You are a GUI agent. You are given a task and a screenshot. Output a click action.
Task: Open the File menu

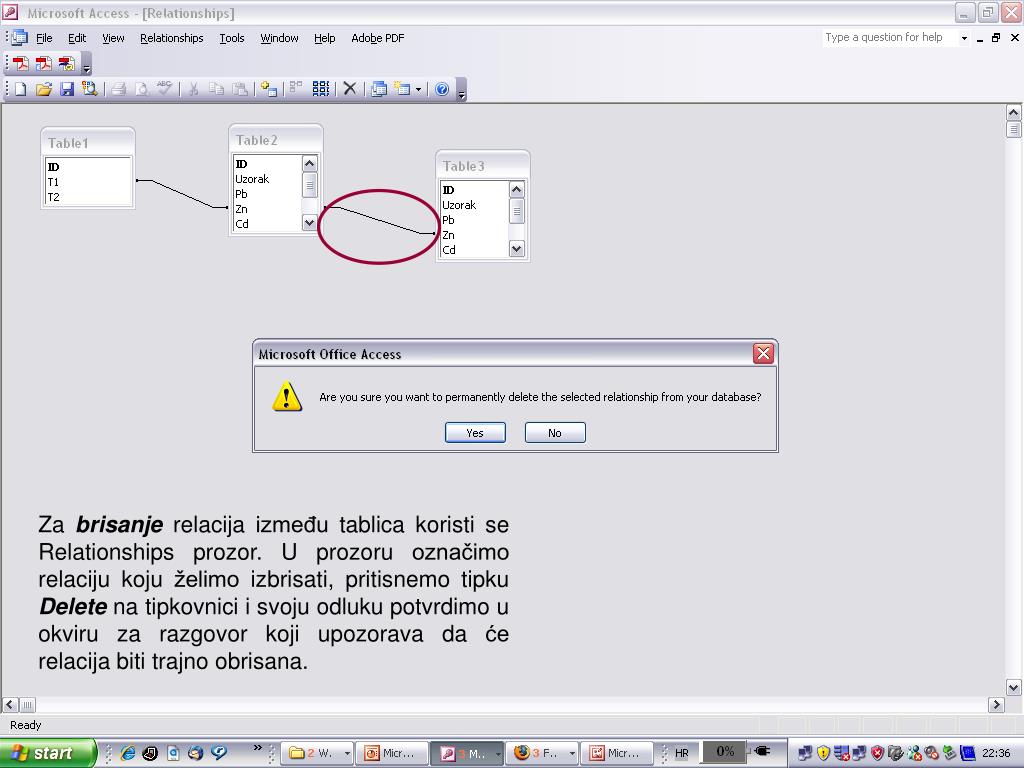pos(44,38)
